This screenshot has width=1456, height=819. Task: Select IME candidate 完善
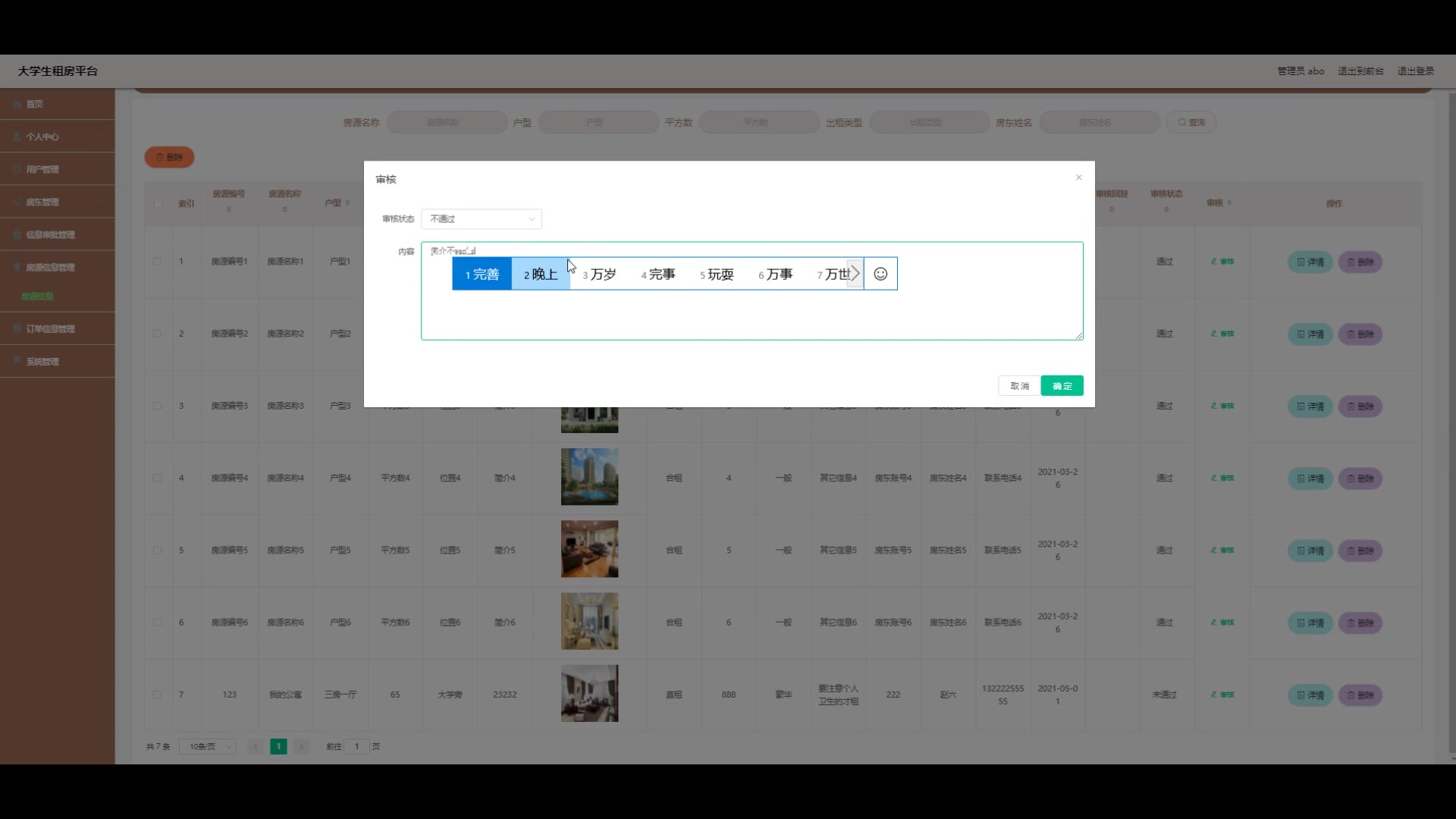[482, 274]
